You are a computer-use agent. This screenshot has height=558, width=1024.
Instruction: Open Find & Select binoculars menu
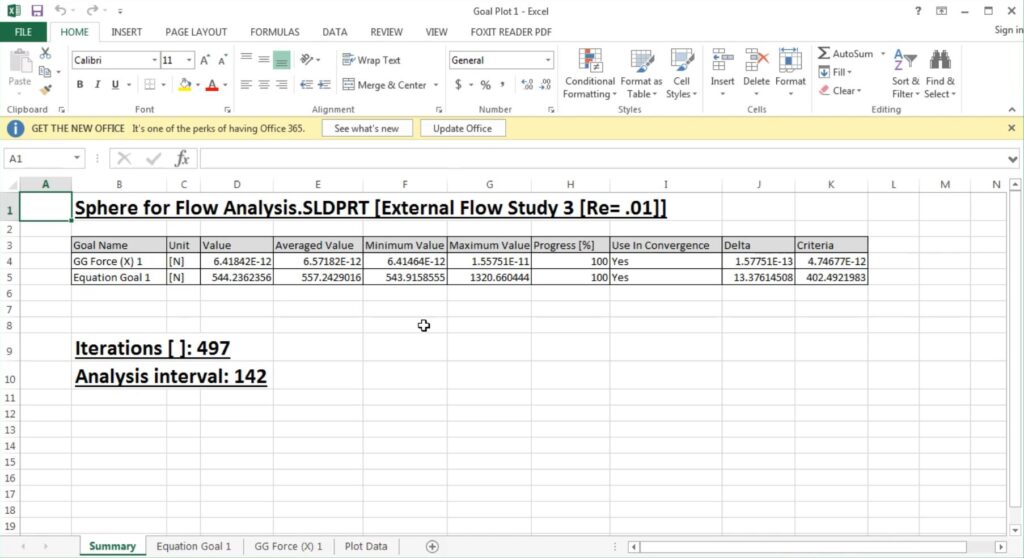[940, 74]
